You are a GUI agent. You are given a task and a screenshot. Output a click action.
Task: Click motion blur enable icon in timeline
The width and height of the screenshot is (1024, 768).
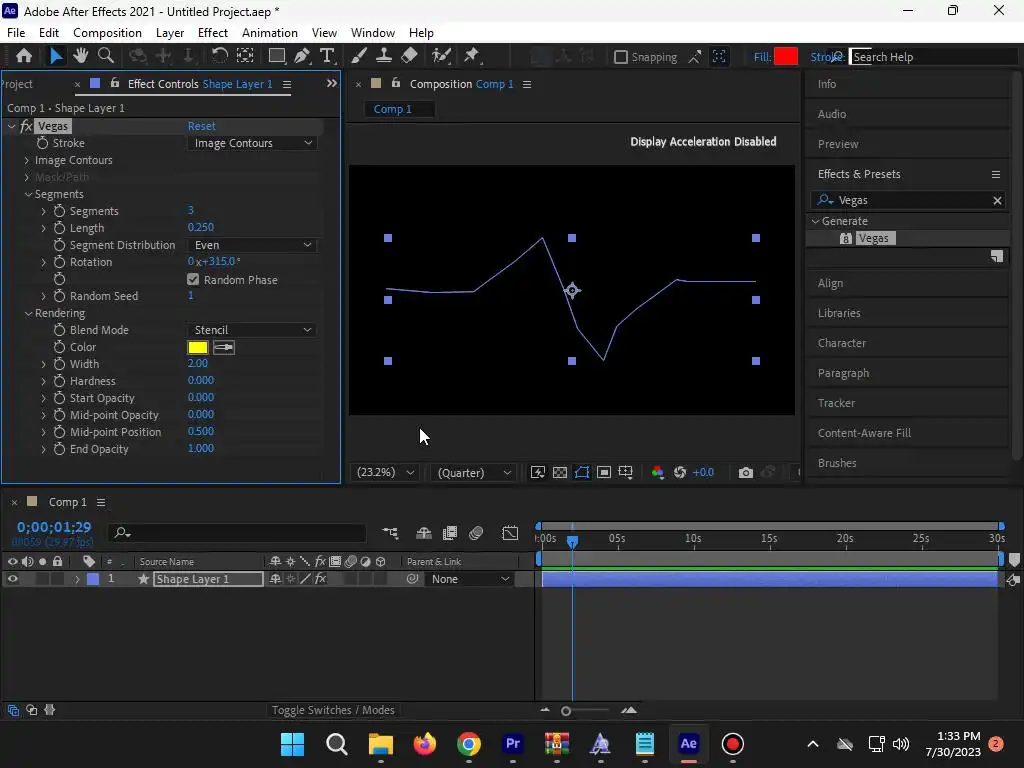476,533
